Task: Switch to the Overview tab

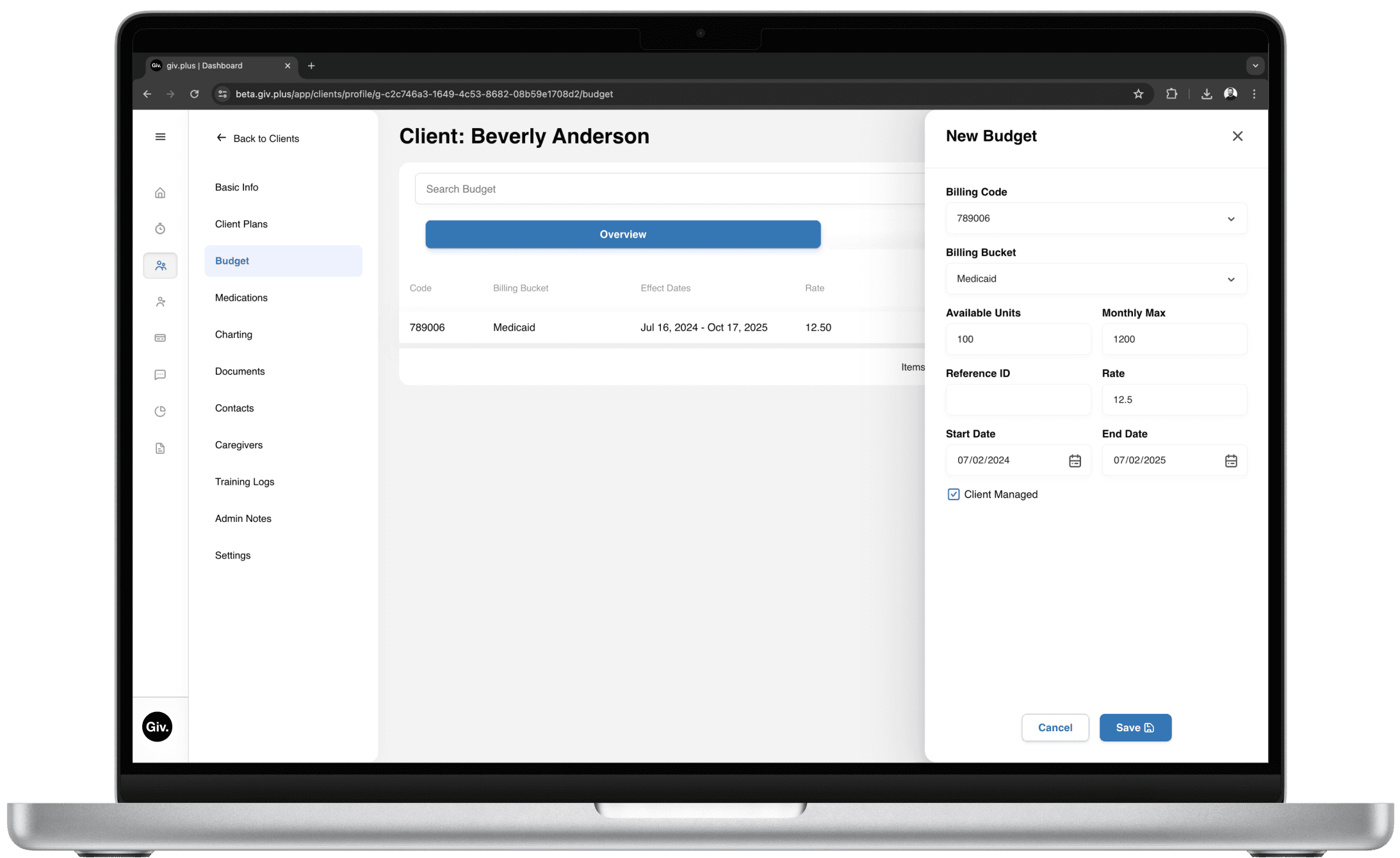Action: pyautogui.click(x=623, y=234)
